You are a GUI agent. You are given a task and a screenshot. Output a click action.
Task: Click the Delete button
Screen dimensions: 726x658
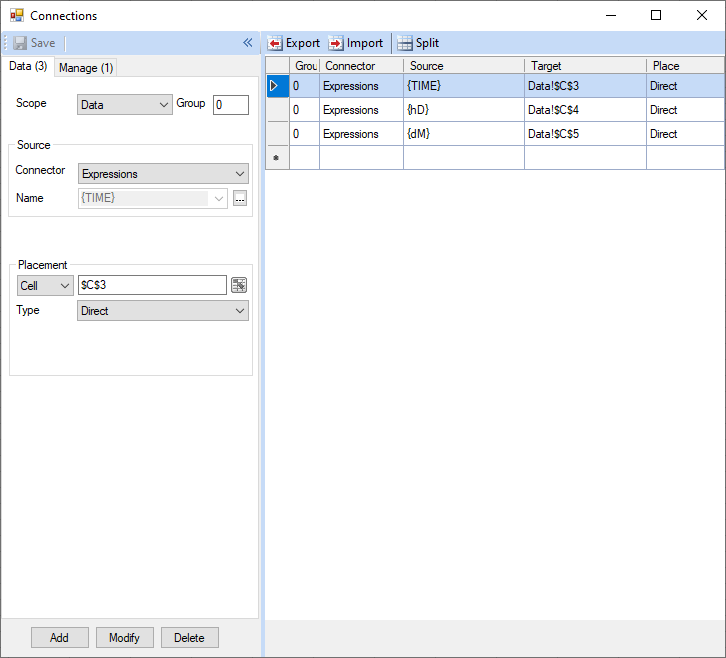[189, 638]
